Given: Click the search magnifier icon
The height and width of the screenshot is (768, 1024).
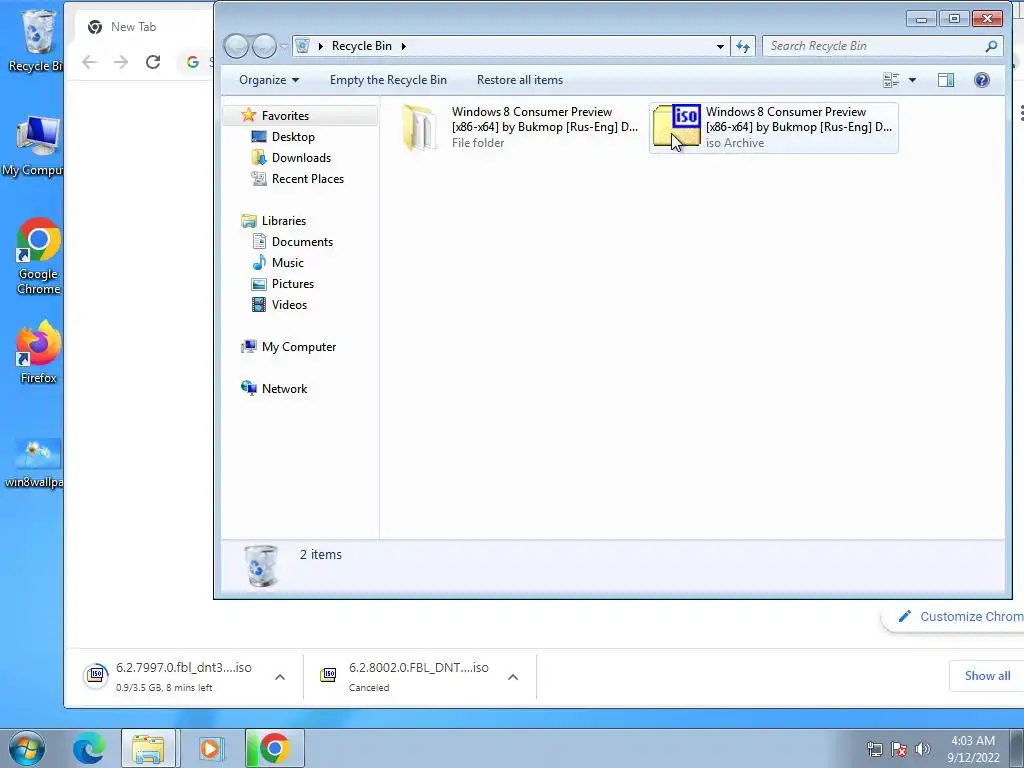Looking at the screenshot, I should pyautogui.click(x=991, y=46).
